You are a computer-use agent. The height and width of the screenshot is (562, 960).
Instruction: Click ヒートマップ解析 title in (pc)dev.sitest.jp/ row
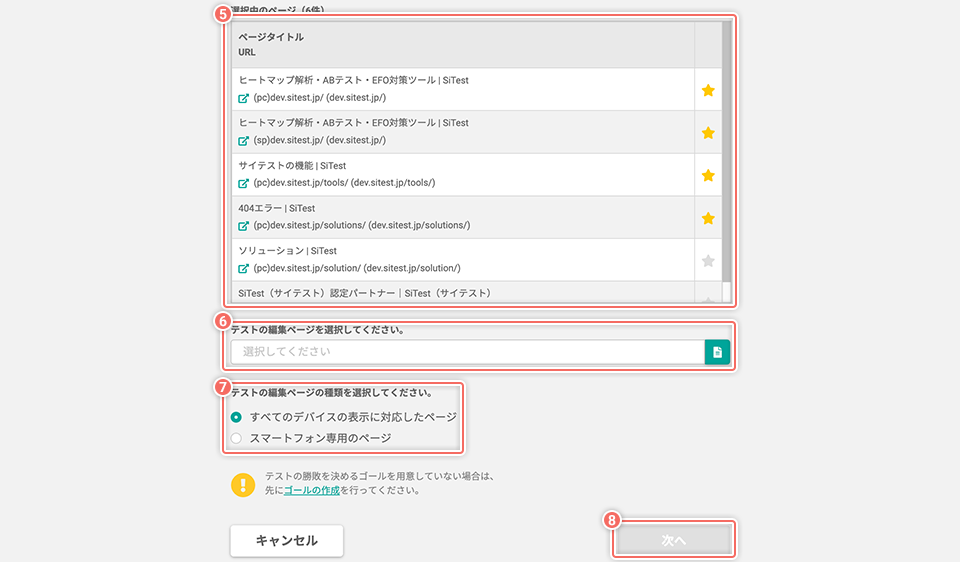point(353,80)
